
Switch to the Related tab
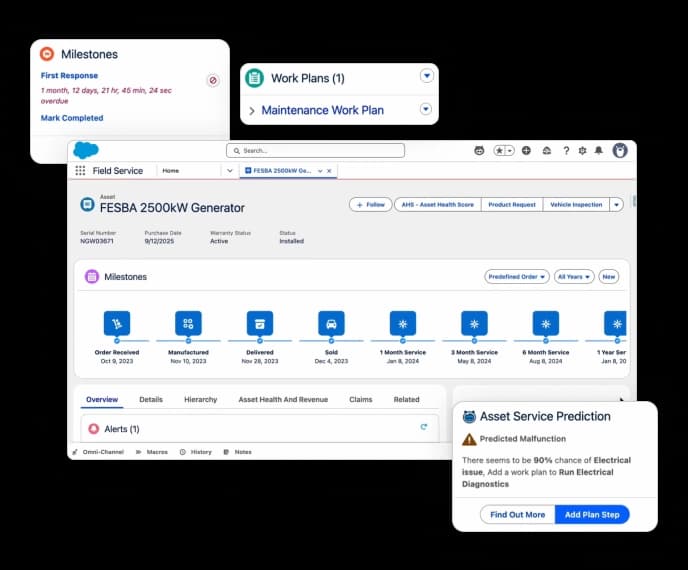point(406,399)
